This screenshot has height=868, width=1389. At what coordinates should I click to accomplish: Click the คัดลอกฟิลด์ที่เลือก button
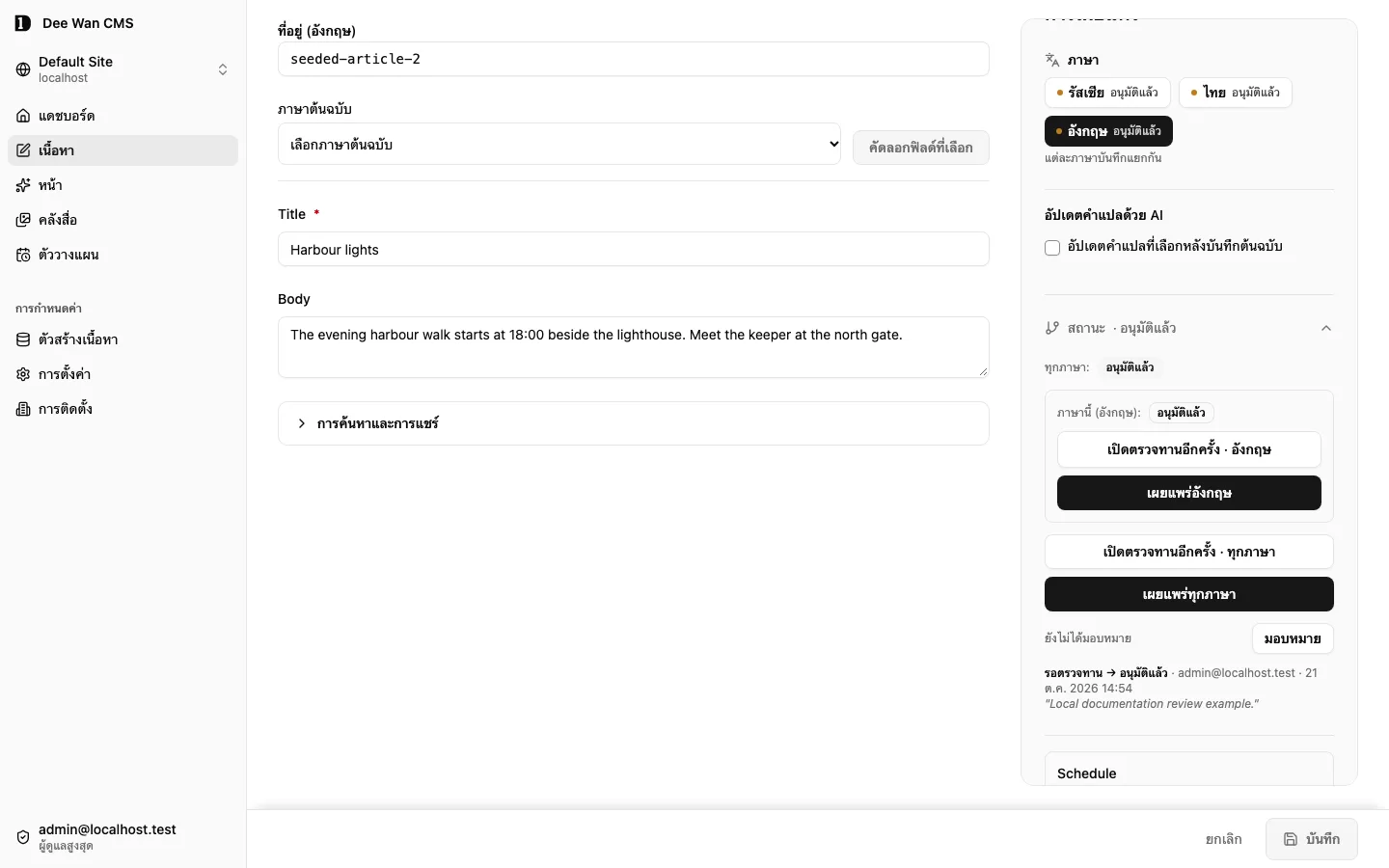921,148
